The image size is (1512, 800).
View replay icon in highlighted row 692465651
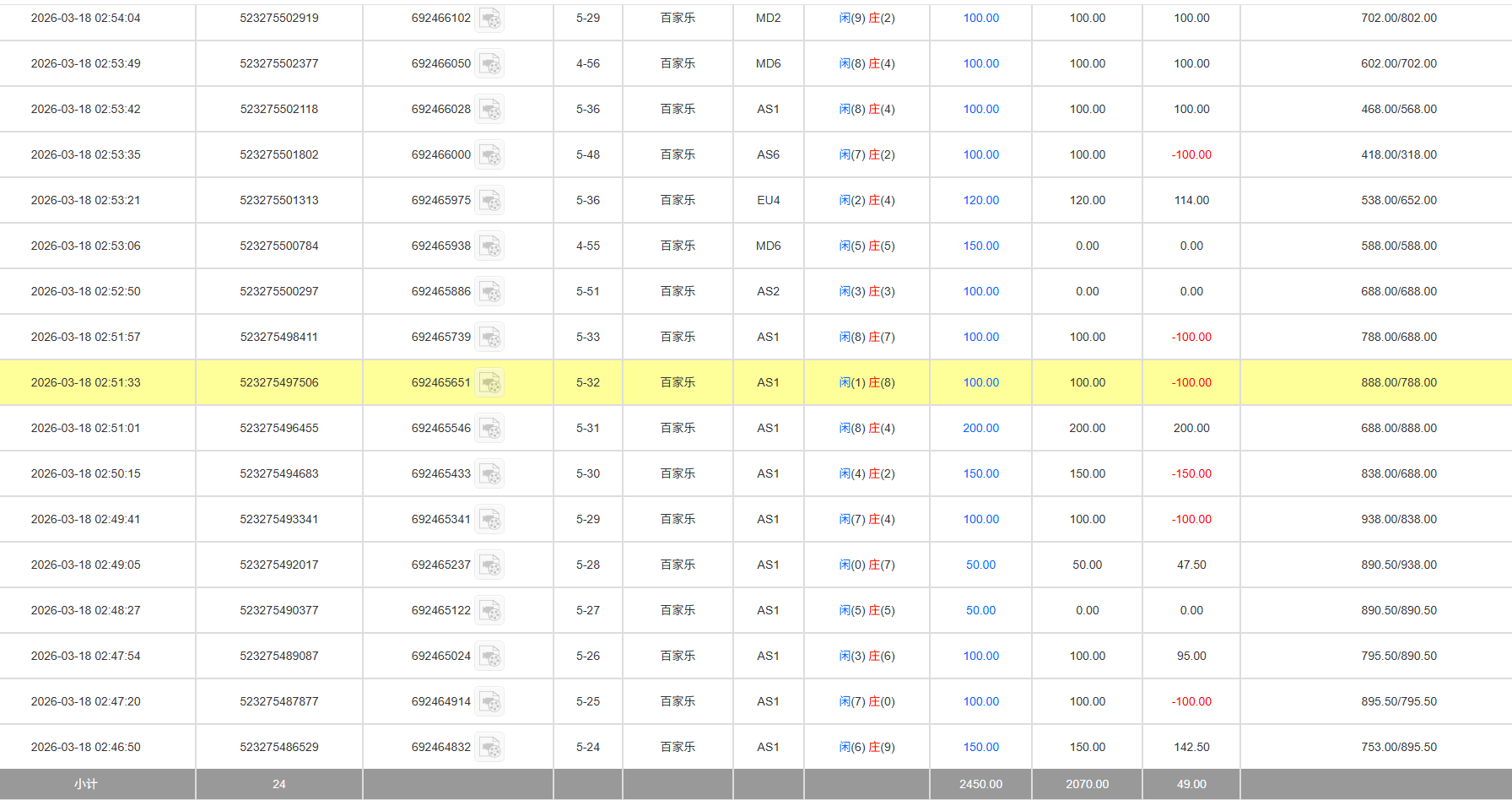click(489, 383)
